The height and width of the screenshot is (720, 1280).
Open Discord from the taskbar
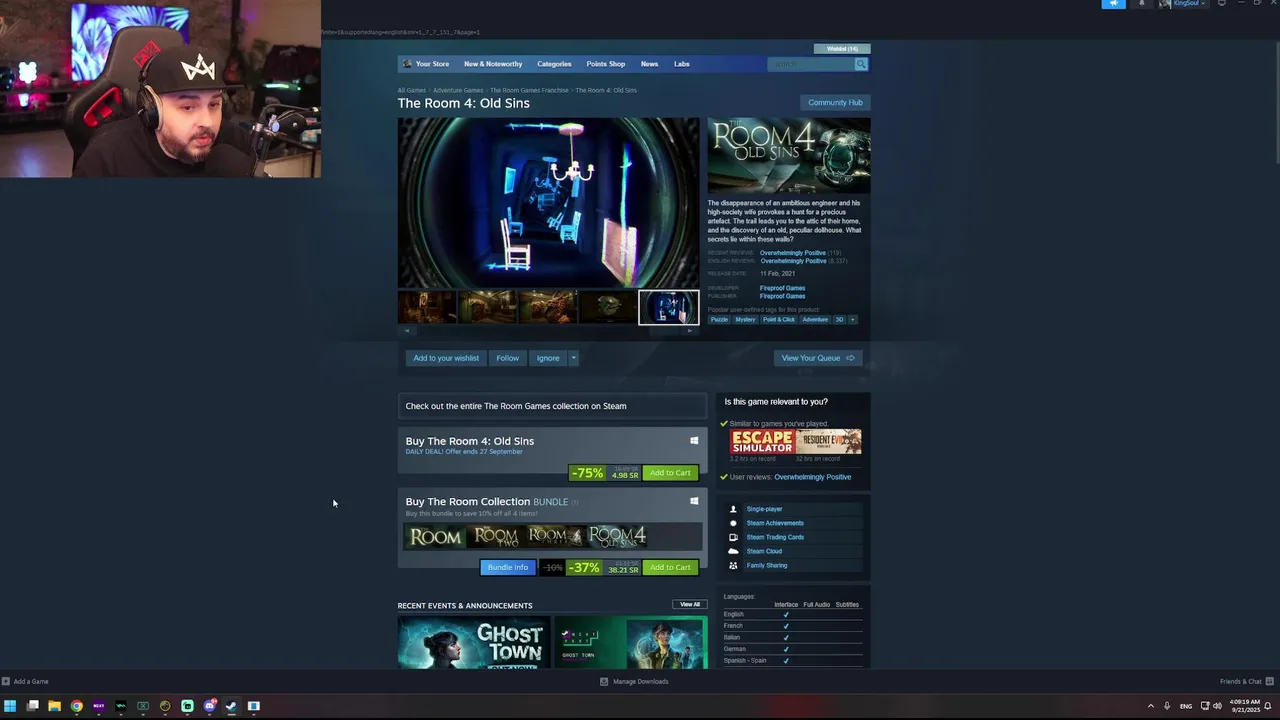209,706
